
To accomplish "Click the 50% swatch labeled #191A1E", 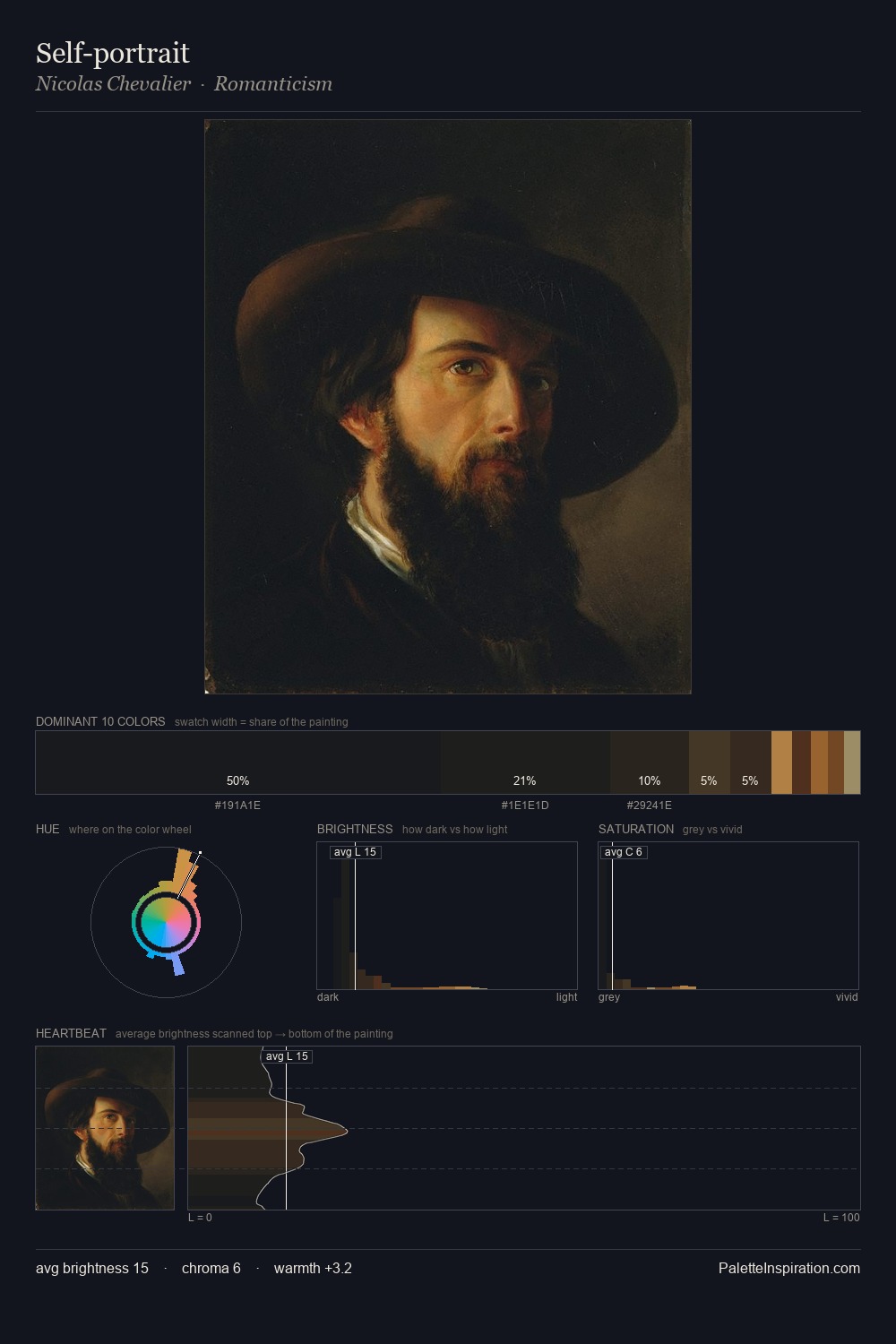I will [237, 762].
